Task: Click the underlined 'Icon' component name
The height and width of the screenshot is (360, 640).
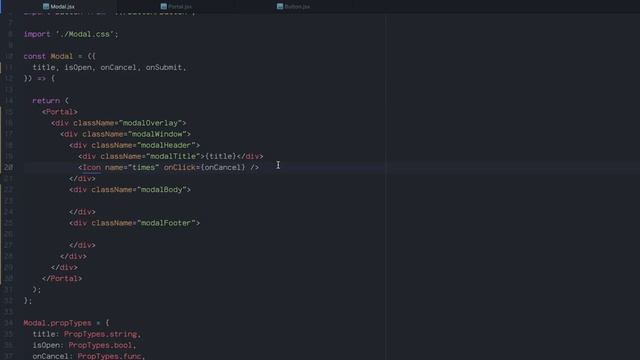Action: pyautogui.click(x=91, y=167)
